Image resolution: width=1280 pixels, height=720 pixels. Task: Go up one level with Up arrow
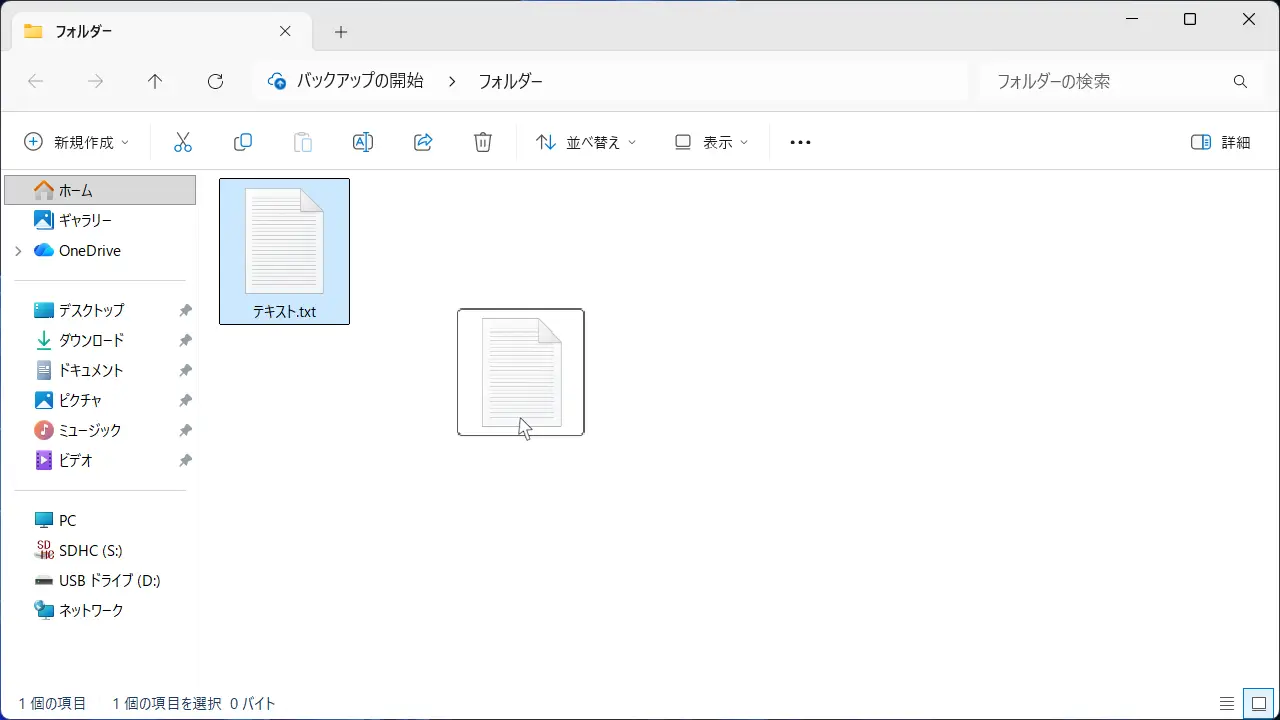(x=155, y=82)
